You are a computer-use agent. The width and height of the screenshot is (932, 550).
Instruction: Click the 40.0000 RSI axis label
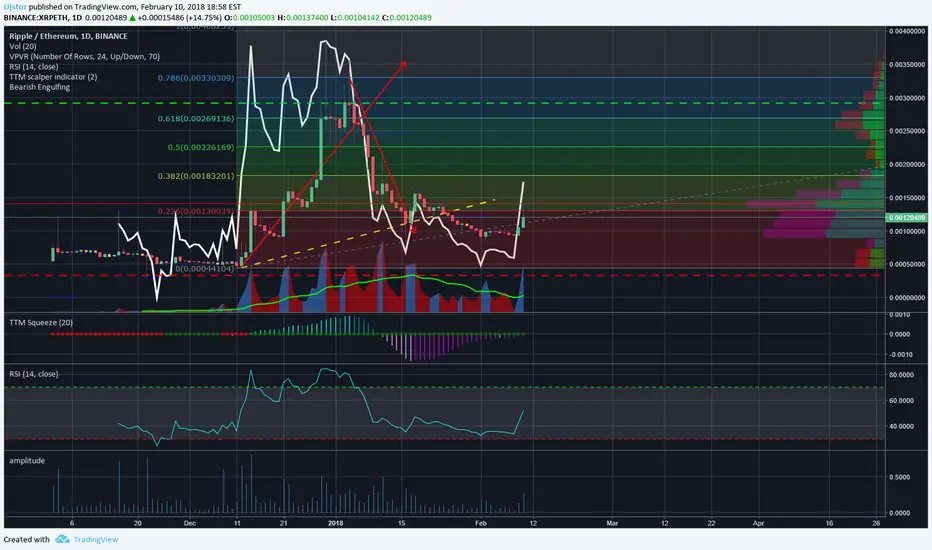[902, 426]
